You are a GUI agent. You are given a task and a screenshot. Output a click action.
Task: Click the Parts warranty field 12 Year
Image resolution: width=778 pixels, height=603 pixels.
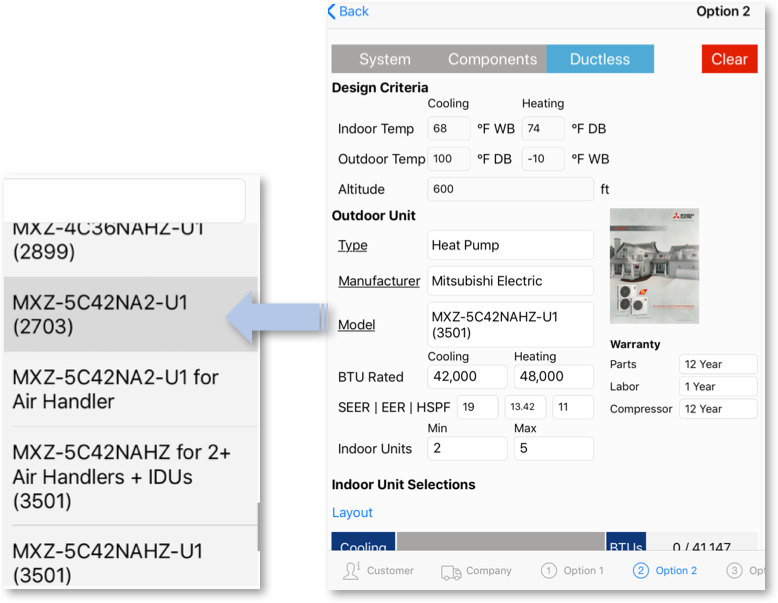point(718,364)
